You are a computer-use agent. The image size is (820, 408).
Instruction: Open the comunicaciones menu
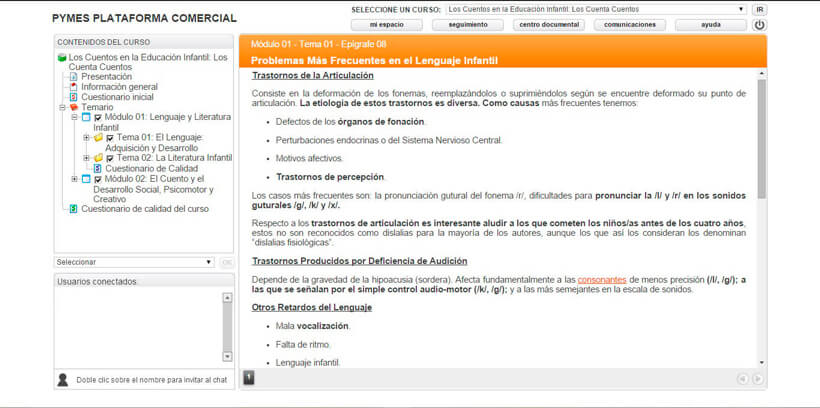[x=630, y=25]
